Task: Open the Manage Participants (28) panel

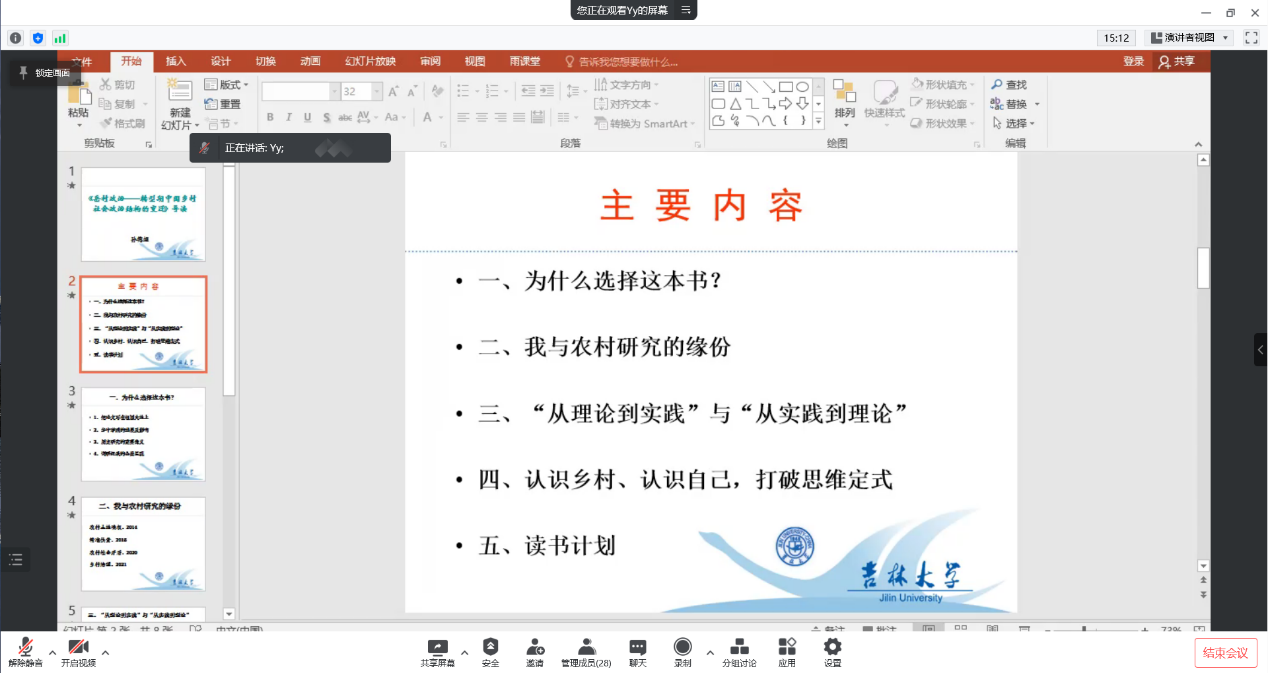Action: 586,651
